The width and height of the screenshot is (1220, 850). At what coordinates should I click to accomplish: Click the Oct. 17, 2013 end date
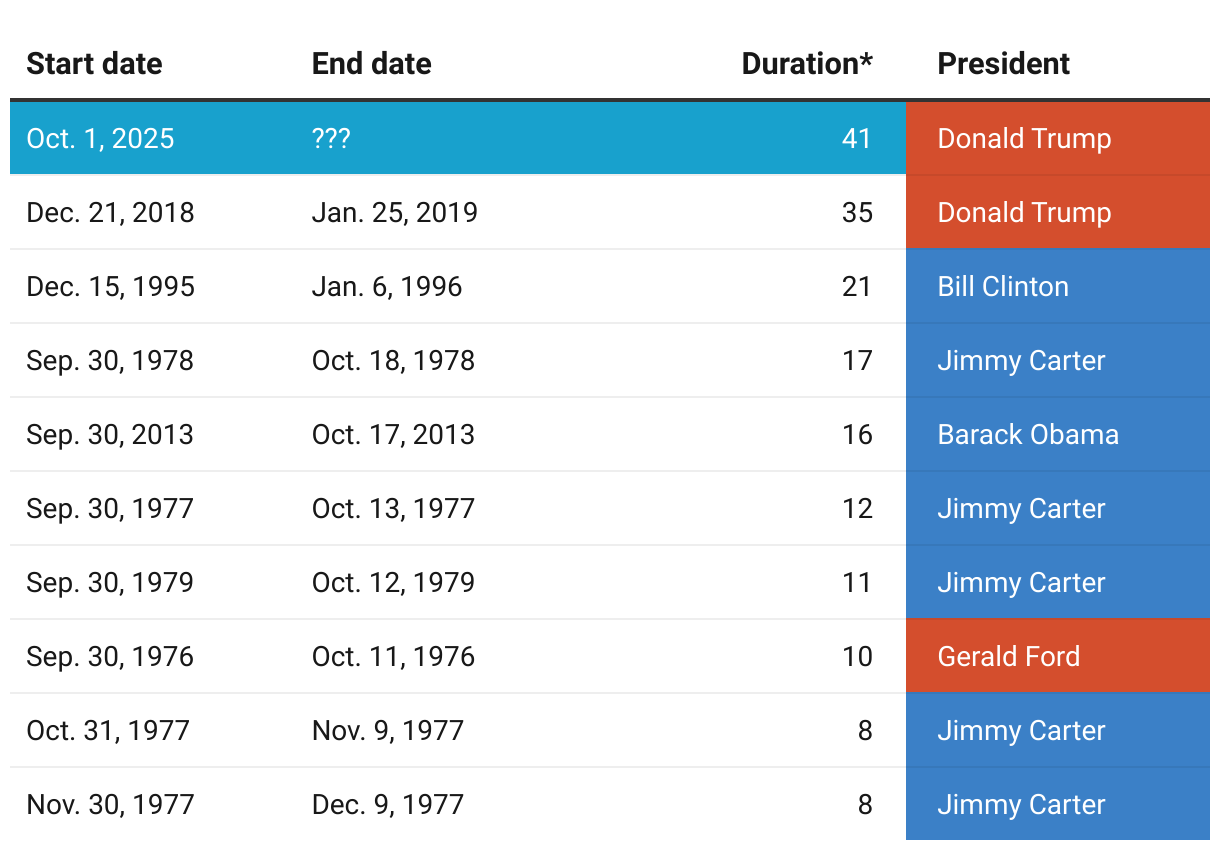pos(393,435)
